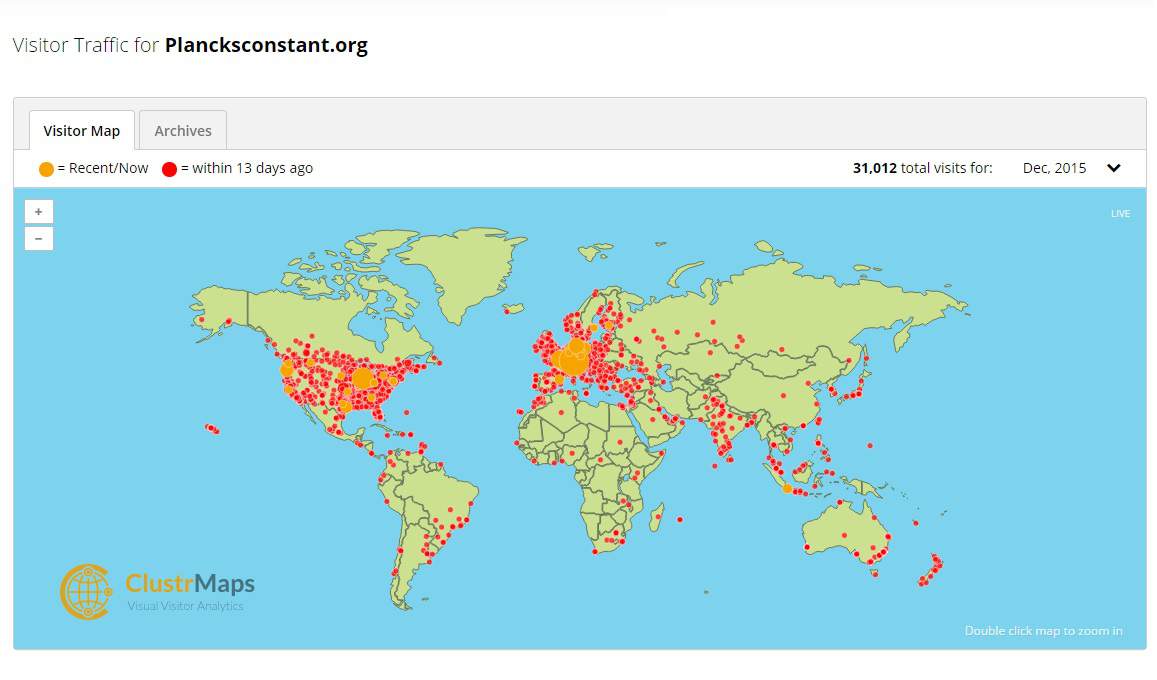
Task: Click the LIVE indicator on the map
Action: click(x=1120, y=214)
